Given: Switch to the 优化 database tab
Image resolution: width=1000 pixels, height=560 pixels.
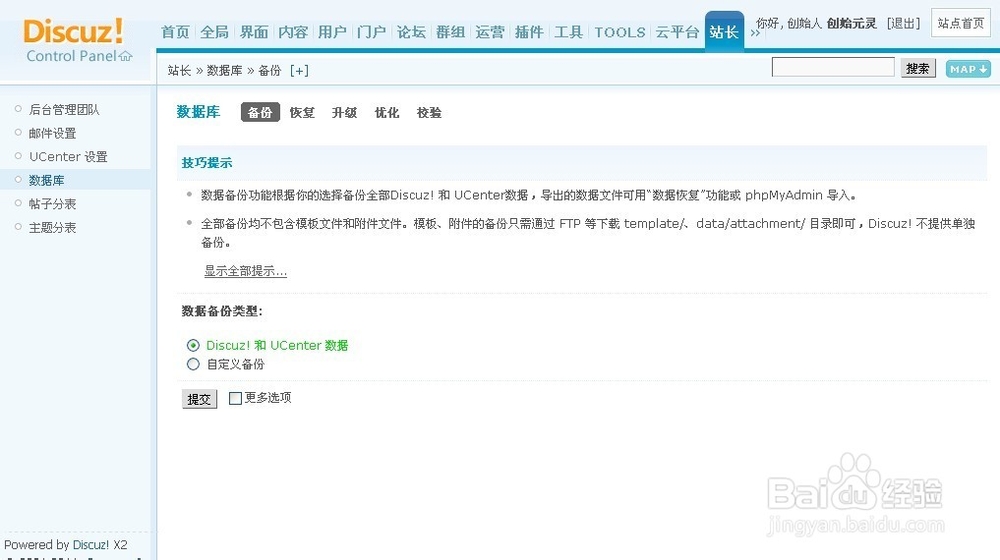Looking at the screenshot, I should [x=387, y=113].
